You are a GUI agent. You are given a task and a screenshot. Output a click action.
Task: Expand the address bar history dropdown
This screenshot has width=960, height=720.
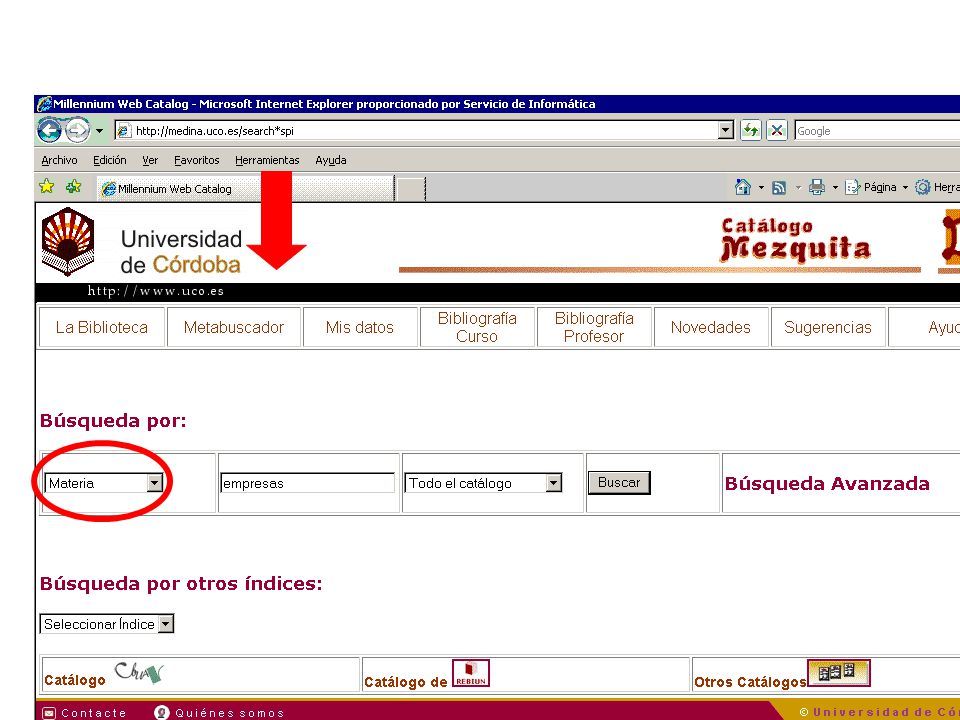click(726, 130)
